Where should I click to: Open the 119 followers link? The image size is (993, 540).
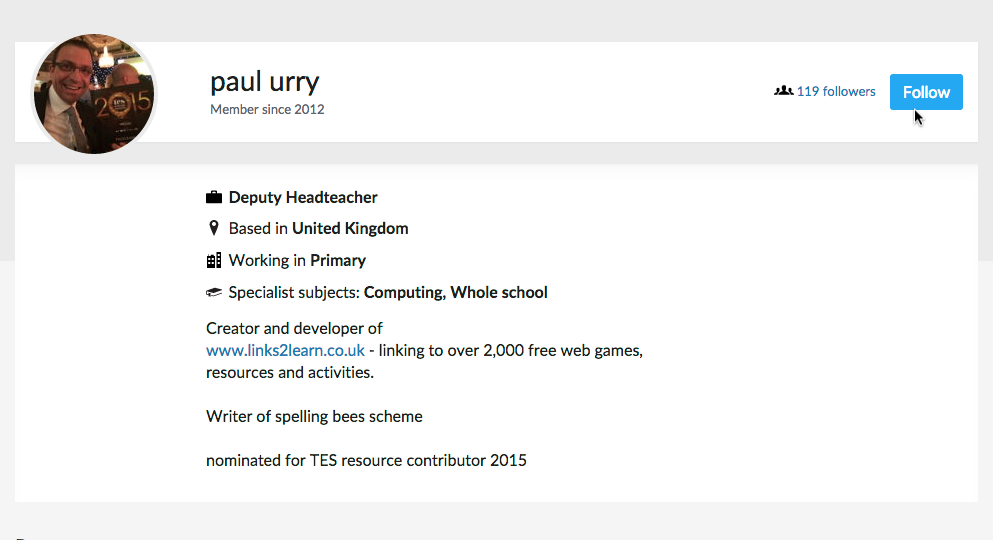coord(835,91)
